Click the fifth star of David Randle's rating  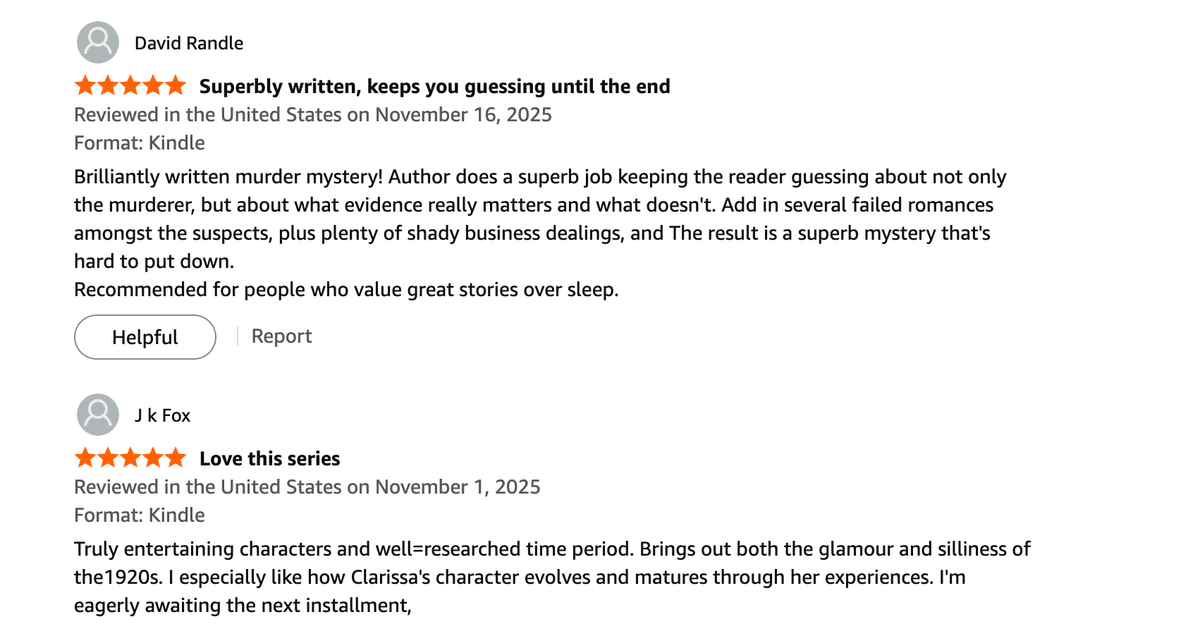tap(177, 85)
